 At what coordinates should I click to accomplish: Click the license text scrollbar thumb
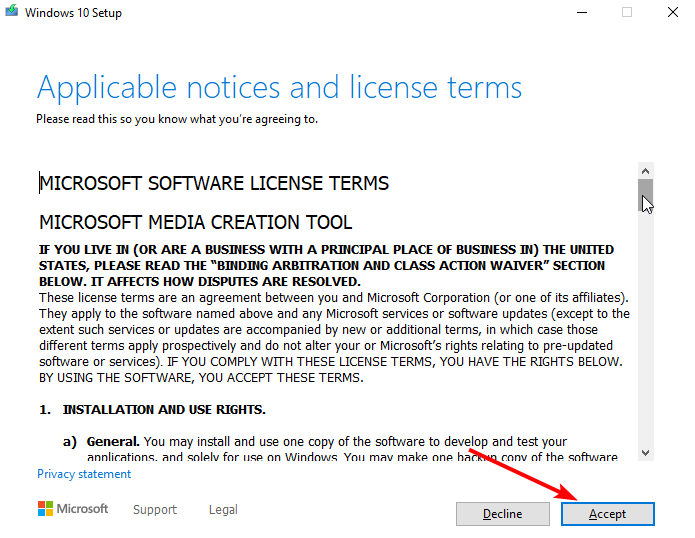[x=645, y=195]
